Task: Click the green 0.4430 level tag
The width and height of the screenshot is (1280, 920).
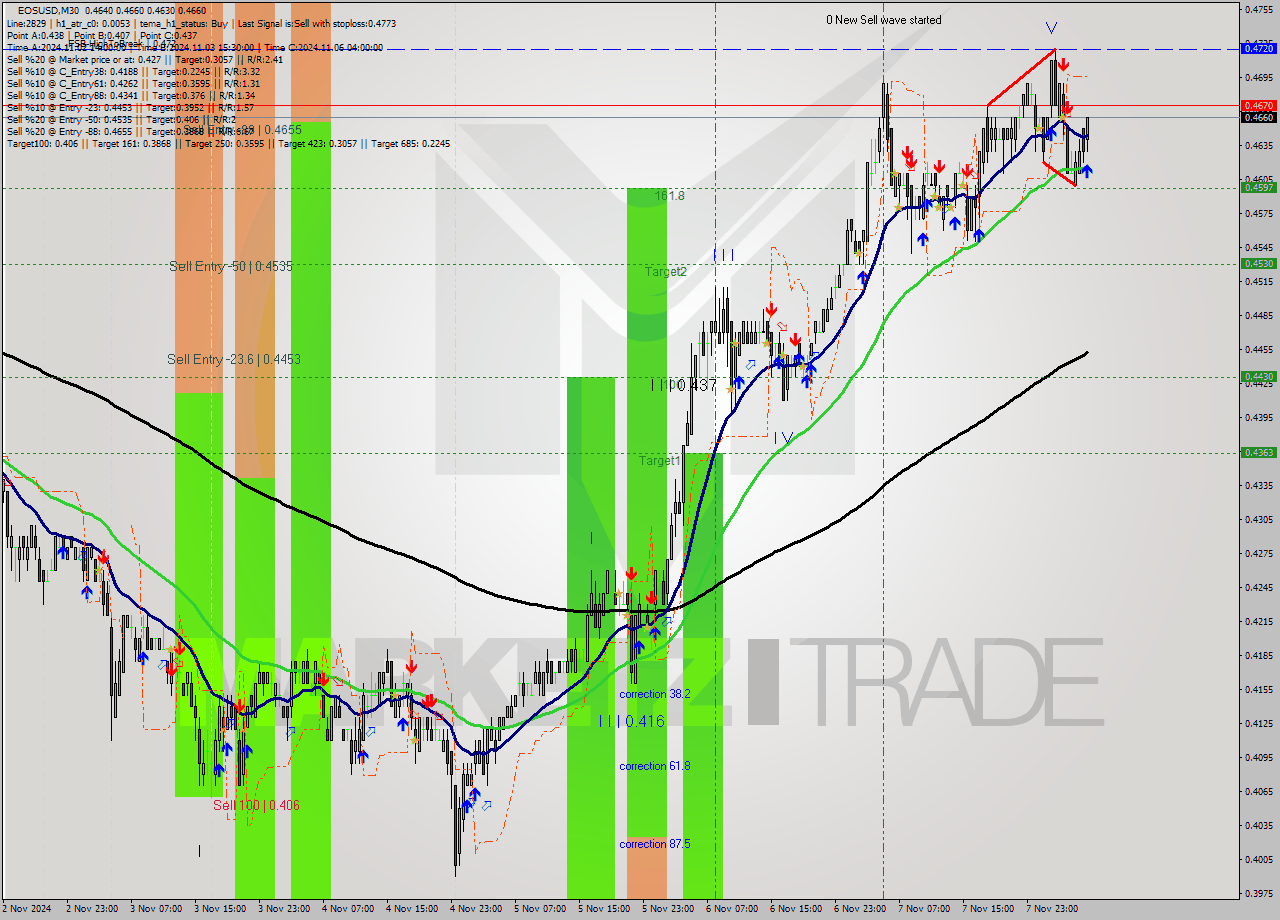Action: [1257, 376]
